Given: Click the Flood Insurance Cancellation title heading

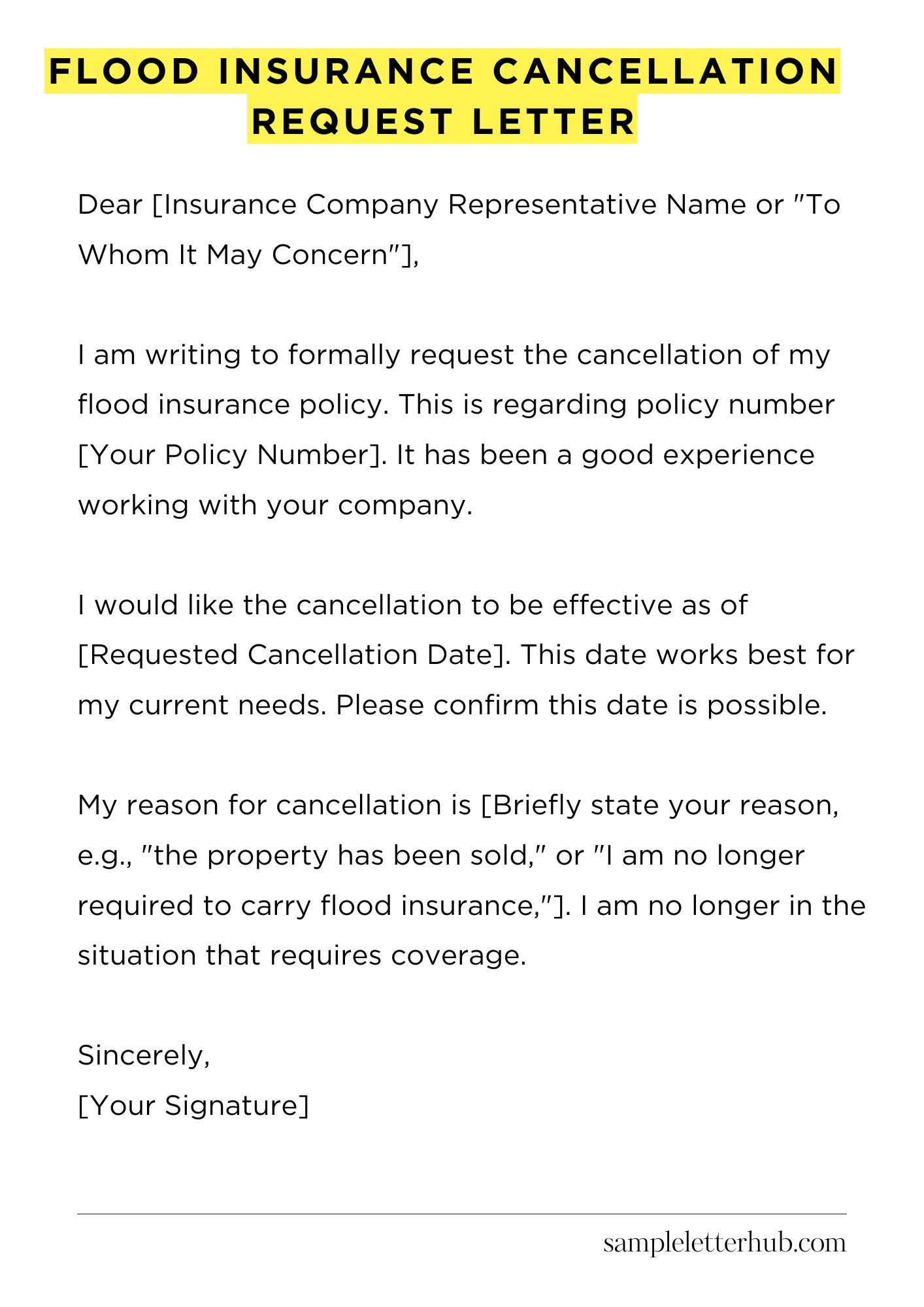Looking at the screenshot, I should pyautogui.click(x=443, y=71).
